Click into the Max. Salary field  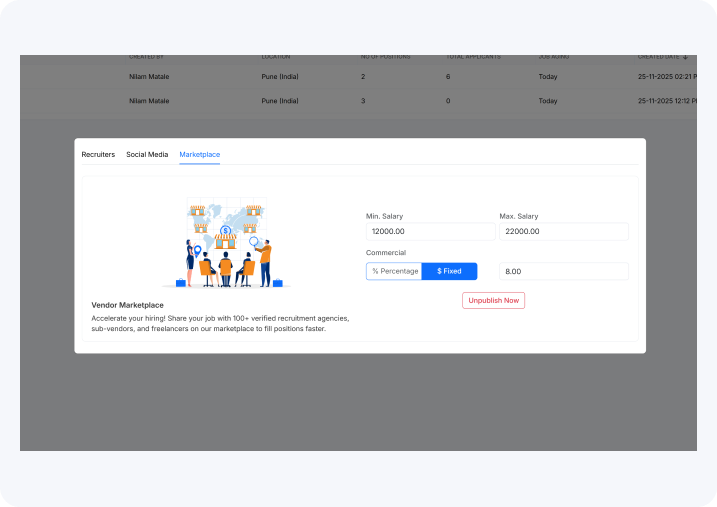563,231
